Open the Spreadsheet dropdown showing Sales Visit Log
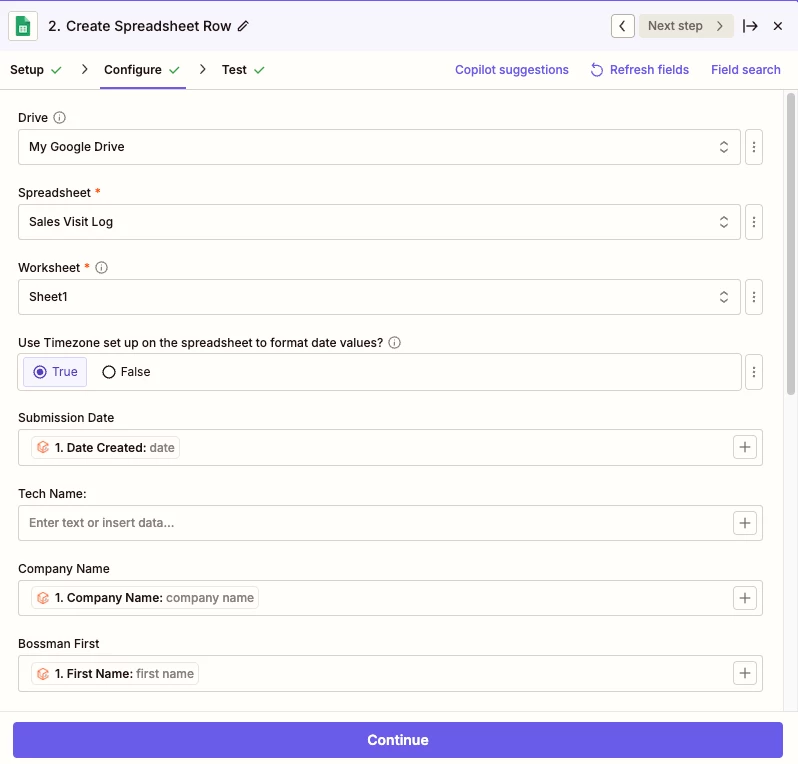 tap(379, 222)
